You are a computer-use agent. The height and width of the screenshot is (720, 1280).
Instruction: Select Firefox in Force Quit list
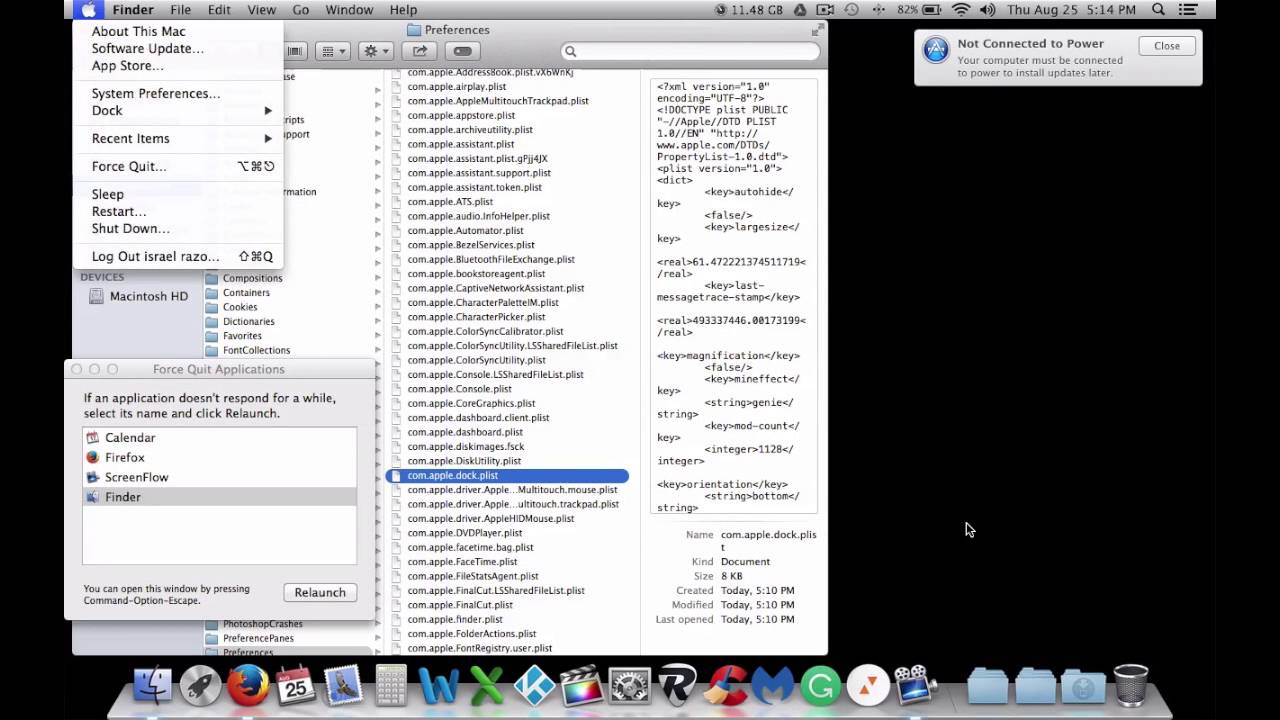point(219,457)
